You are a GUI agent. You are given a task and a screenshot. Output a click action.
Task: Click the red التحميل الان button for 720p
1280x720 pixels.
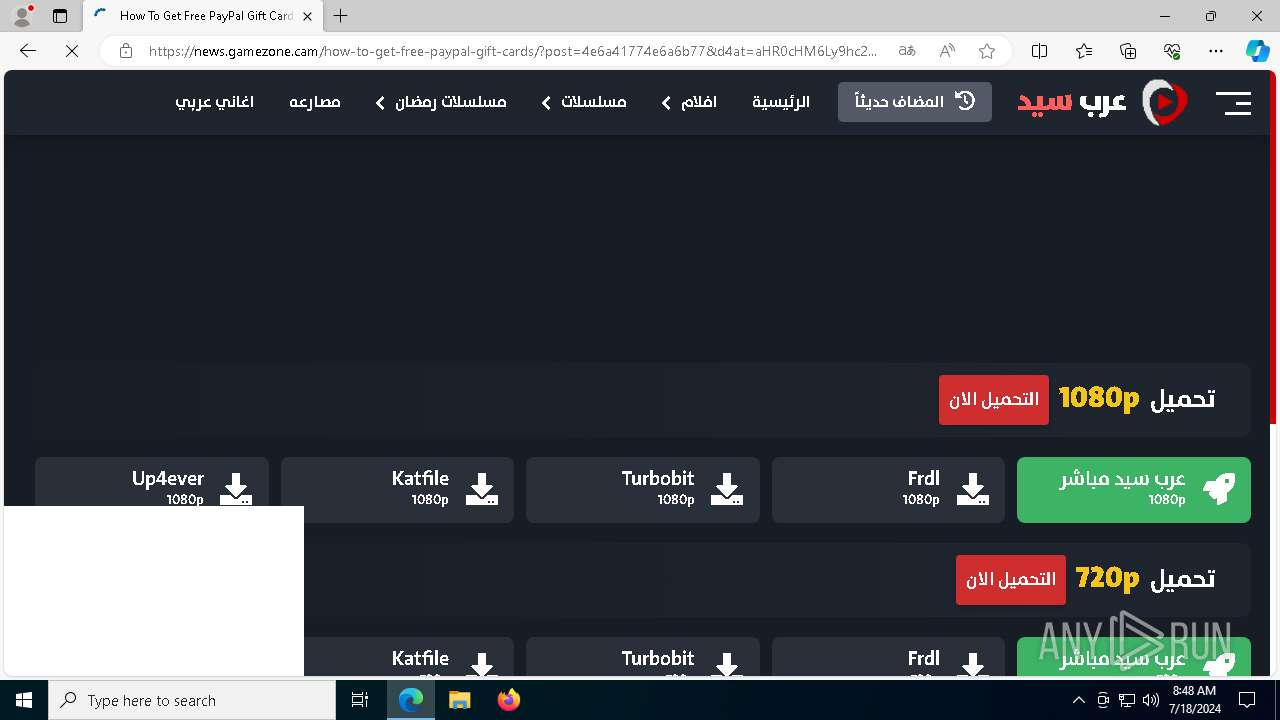coord(1011,580)
